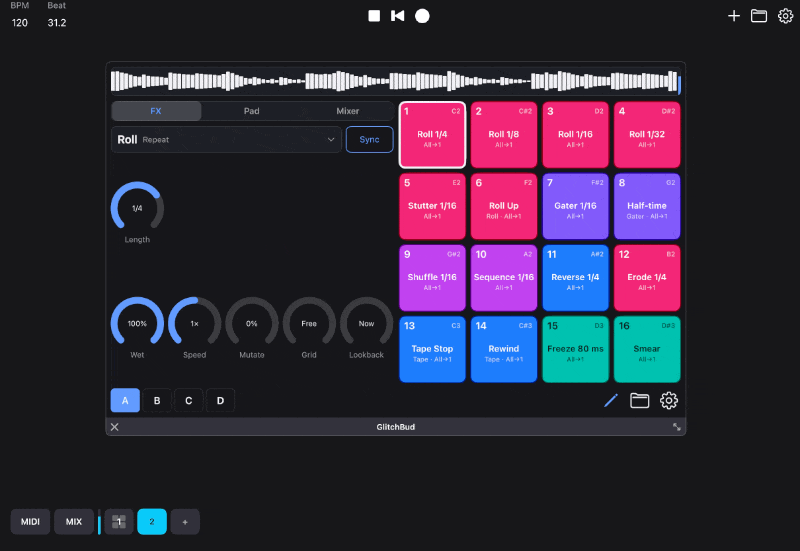Trigger pad 1 Roll 1/4

[x=432, y=135]
